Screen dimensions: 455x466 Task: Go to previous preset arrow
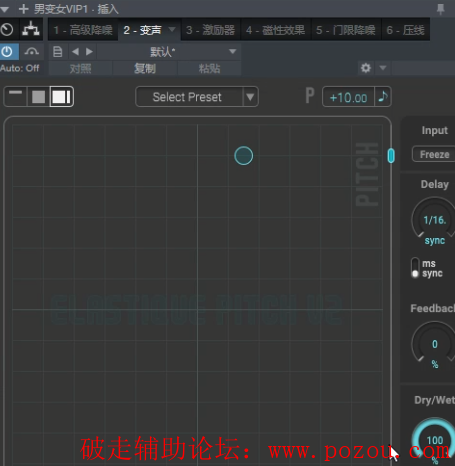76,52
